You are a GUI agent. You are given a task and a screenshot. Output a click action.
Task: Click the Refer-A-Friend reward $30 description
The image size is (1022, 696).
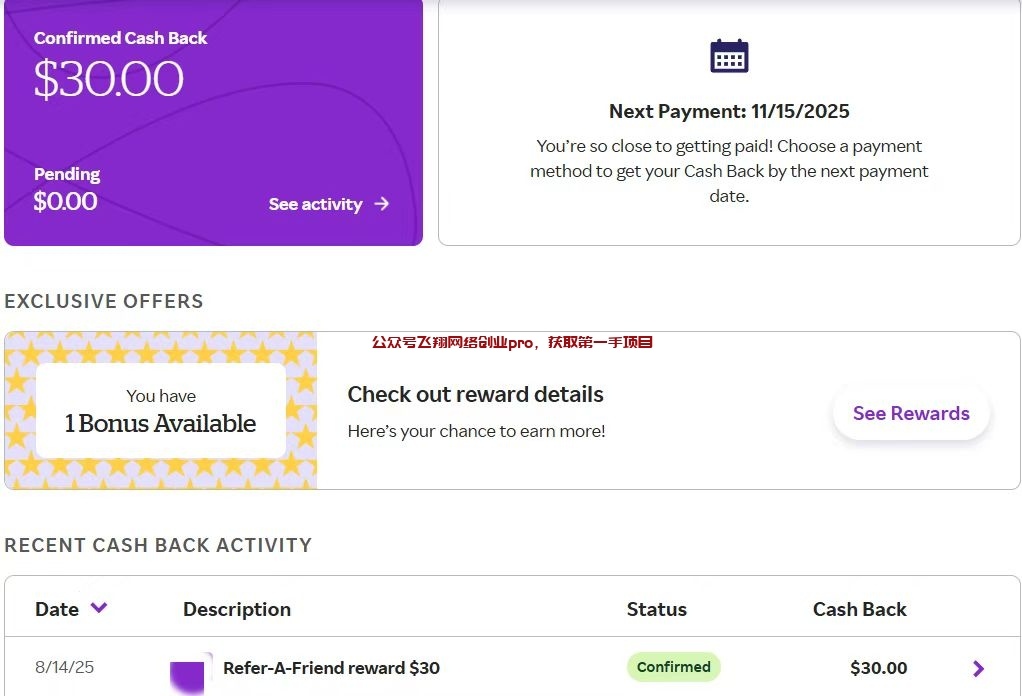(331, 668)
